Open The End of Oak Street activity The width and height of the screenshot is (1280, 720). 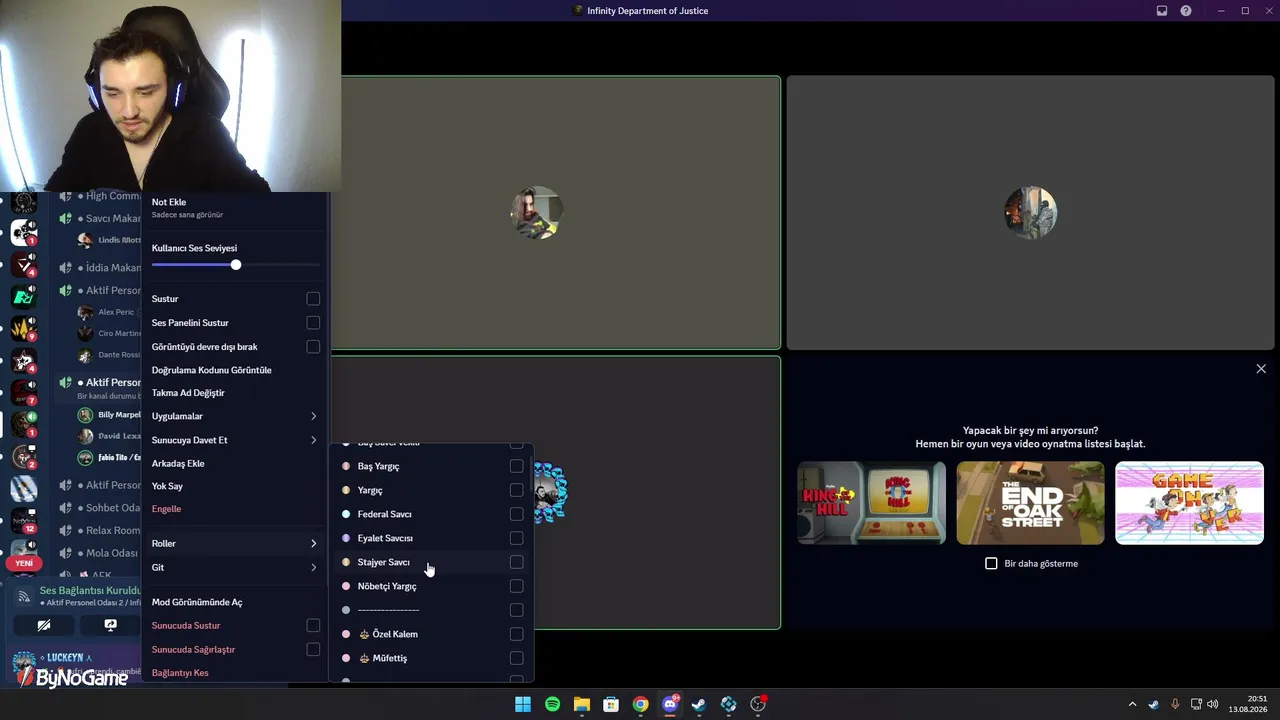tap(1030, 503)
